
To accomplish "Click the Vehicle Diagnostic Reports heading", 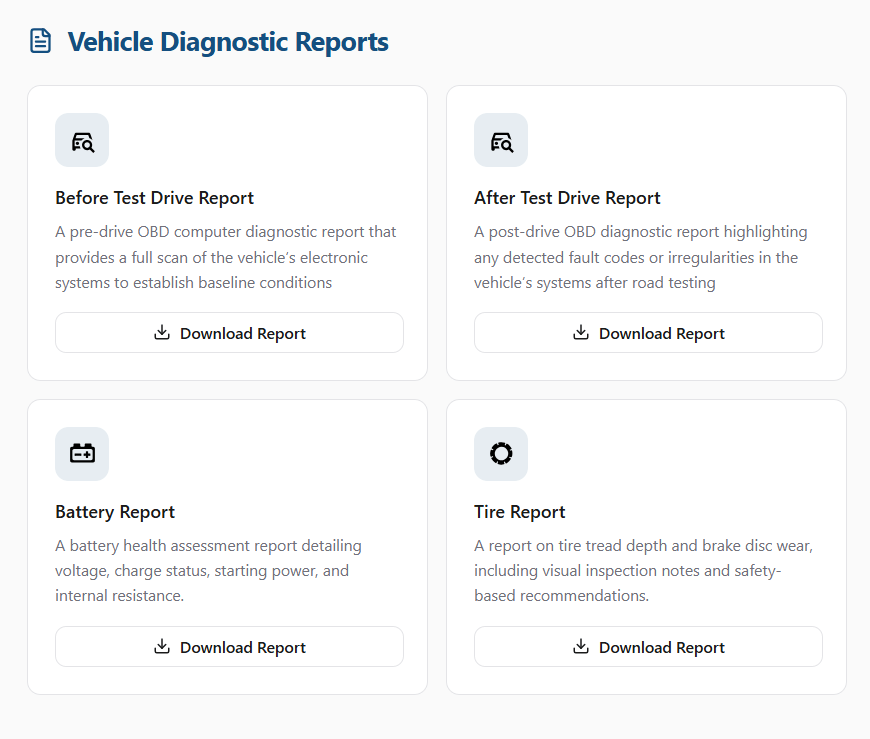I will [228, 42].
